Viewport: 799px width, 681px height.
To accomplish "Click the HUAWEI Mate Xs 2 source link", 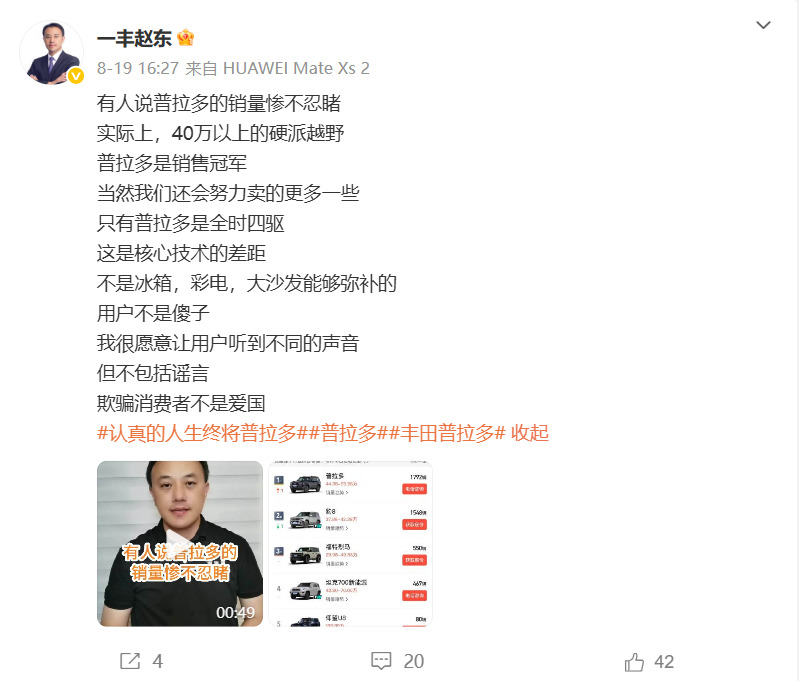I will pos(296,68).
